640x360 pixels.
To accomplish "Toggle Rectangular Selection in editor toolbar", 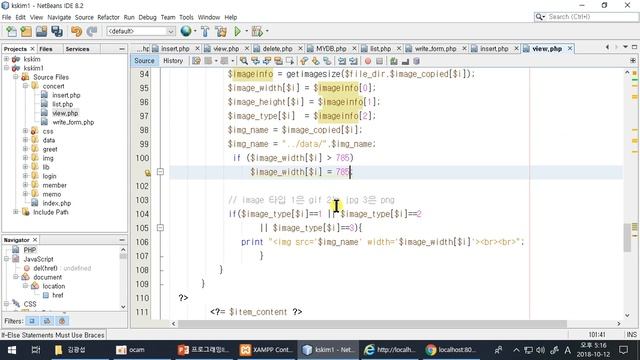I will click(290, 61).
